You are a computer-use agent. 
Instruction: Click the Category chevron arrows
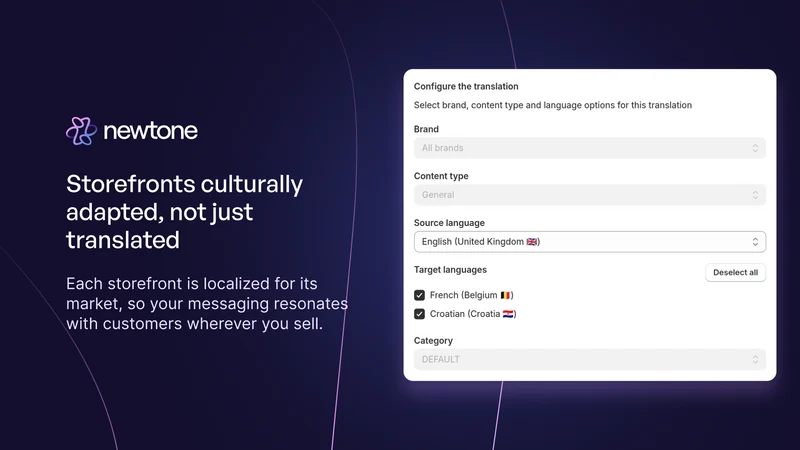[x=755, y=360]
